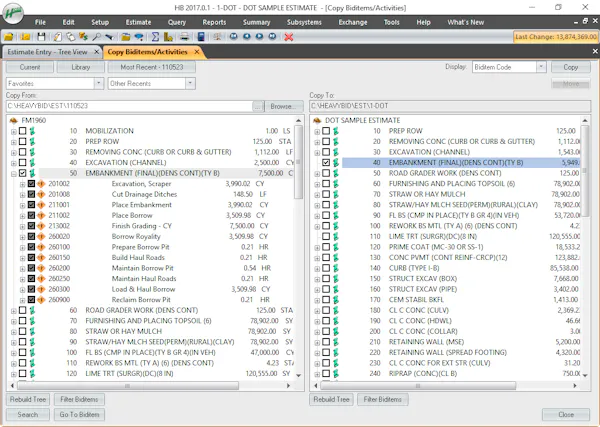
Task: Close the Copy Biditems/Activities tab
Action: coord(197,52)
